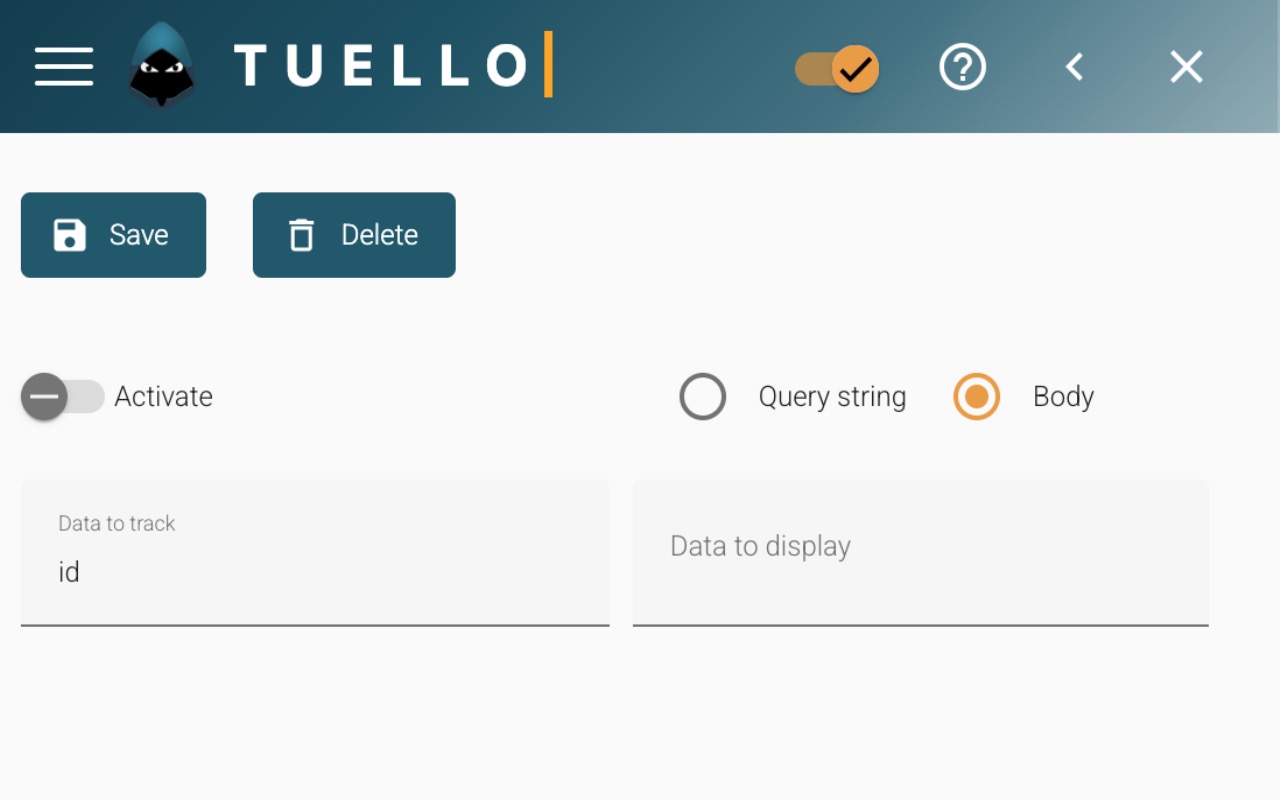Close the Tuello panel with X
The image size is (1280, 800).
coord(1186,67)
